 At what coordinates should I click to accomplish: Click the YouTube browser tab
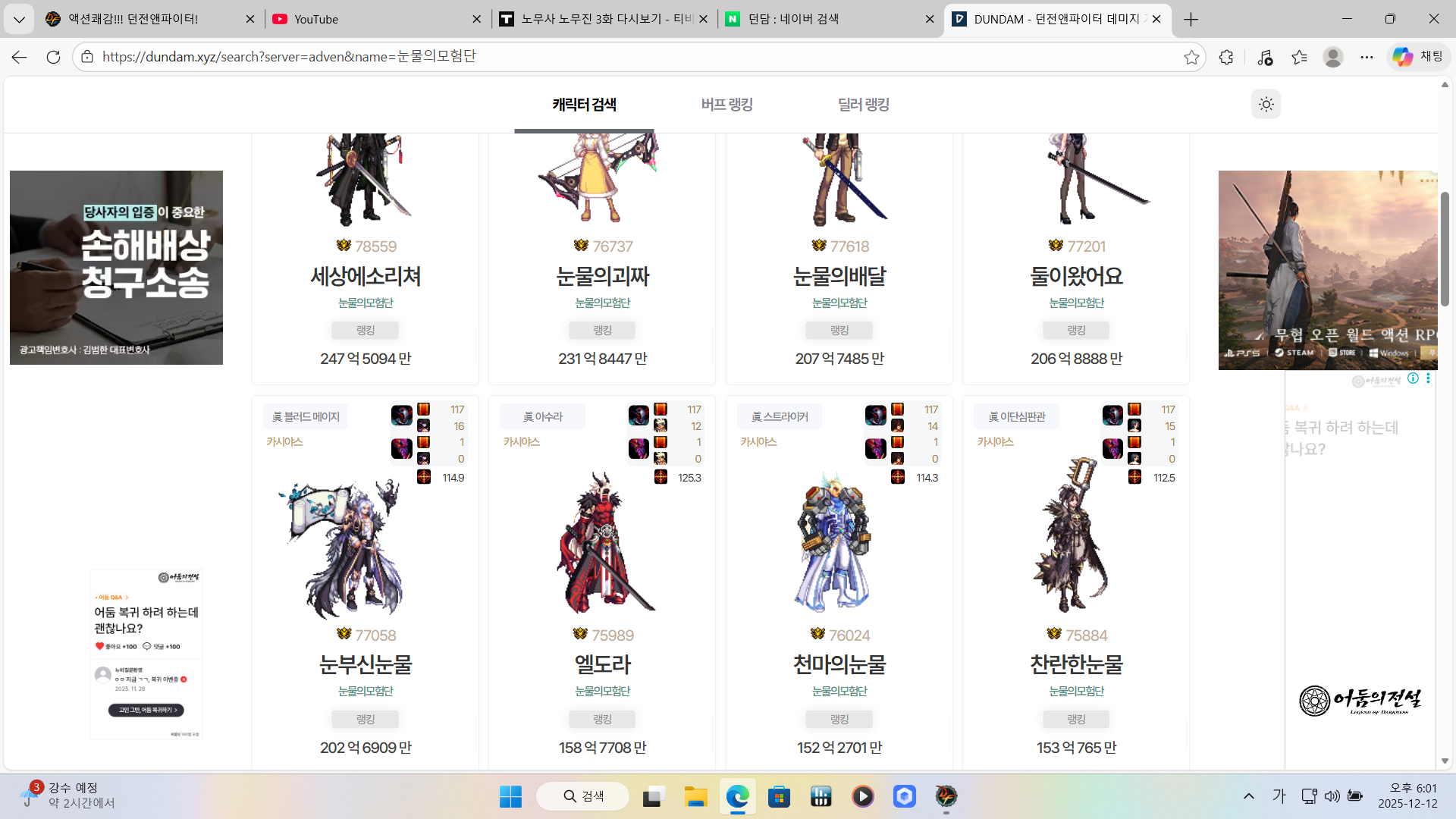316,19
